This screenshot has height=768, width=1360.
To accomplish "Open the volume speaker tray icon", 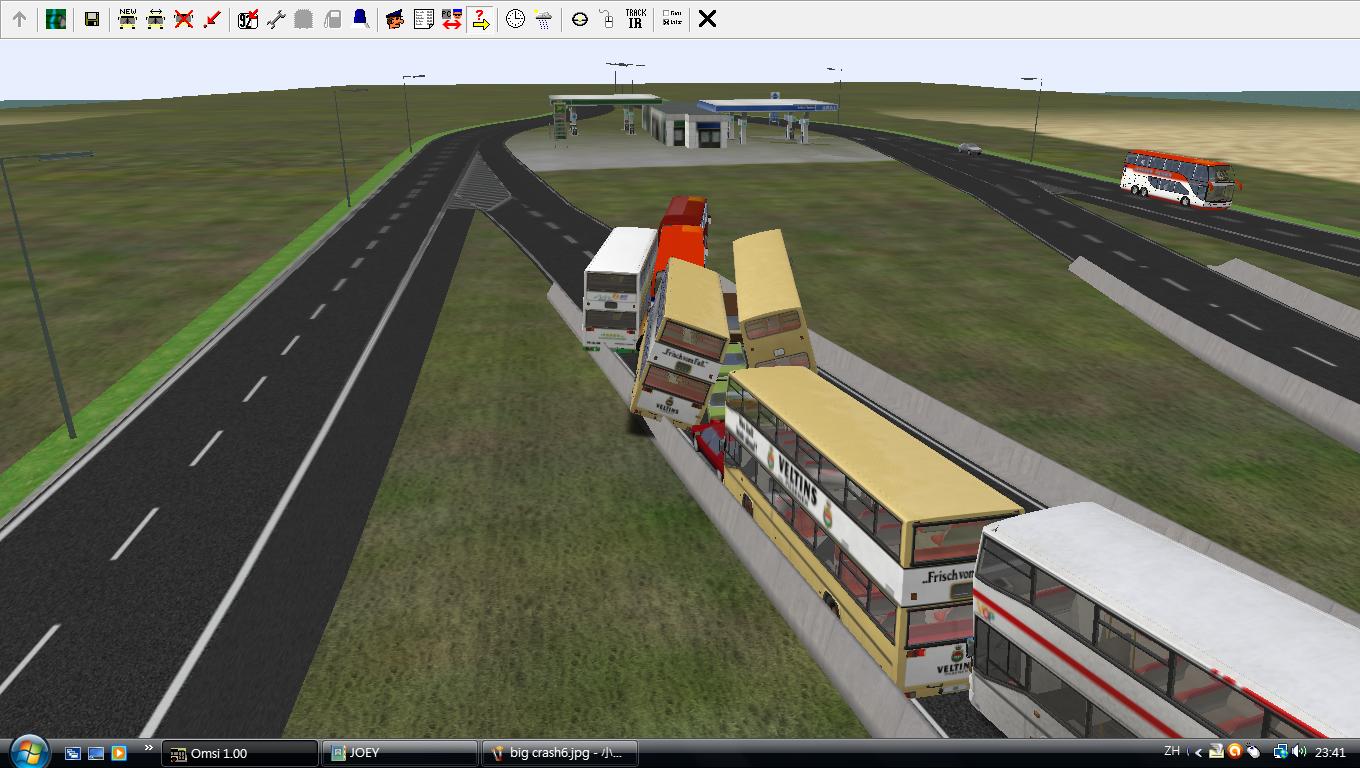I will (1299, 751).
